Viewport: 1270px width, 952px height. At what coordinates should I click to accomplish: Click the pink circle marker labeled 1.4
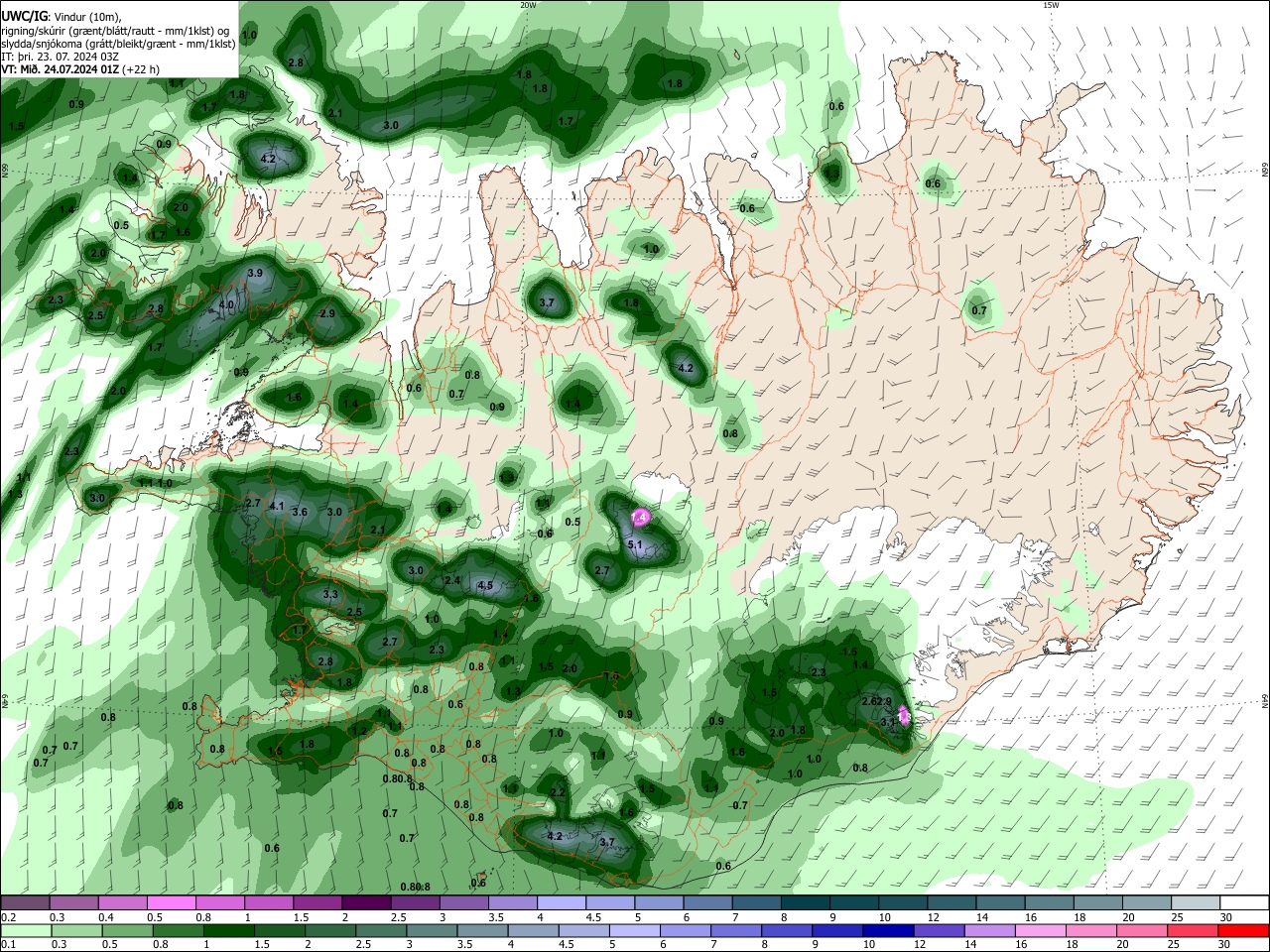640,517
